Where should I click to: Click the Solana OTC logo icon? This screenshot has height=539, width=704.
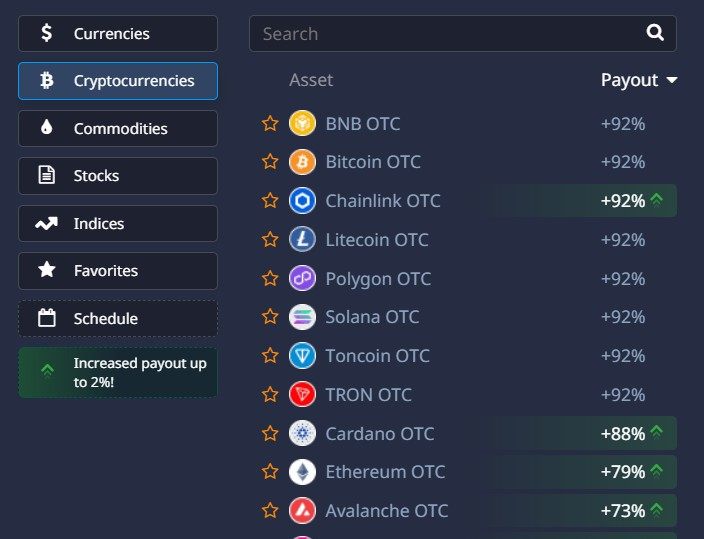tap(302, 317)
